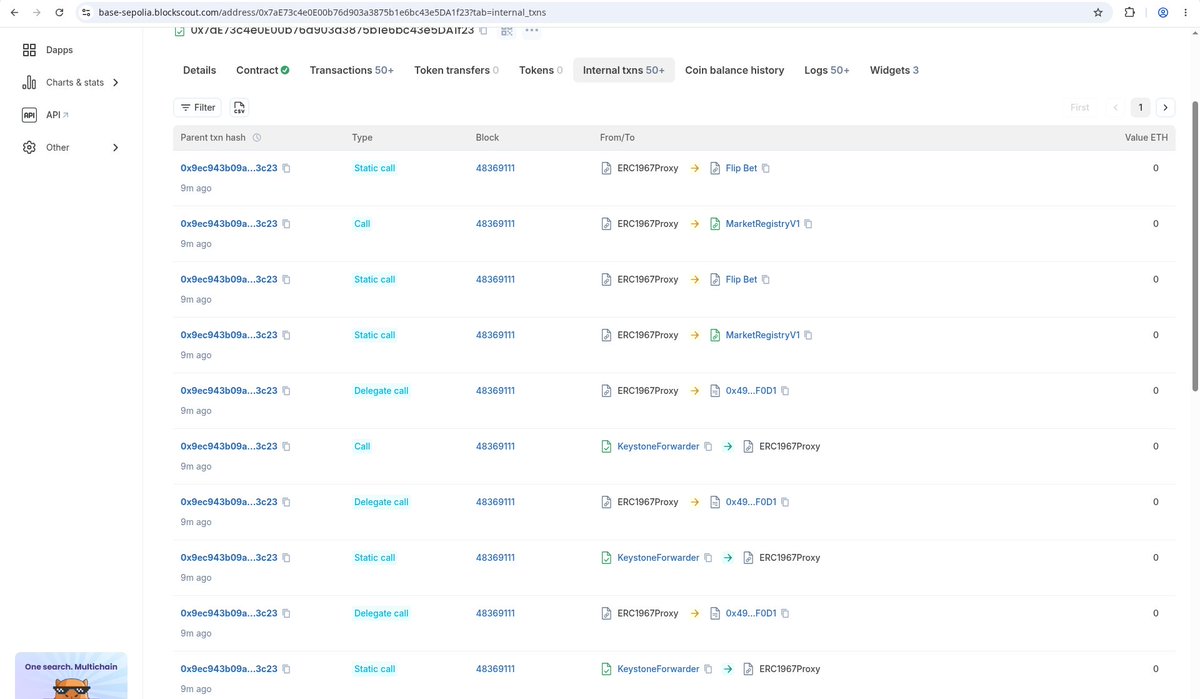Go to the previous results page arrow
This screenshot has height=699, width=1200.
[1116, 107]
